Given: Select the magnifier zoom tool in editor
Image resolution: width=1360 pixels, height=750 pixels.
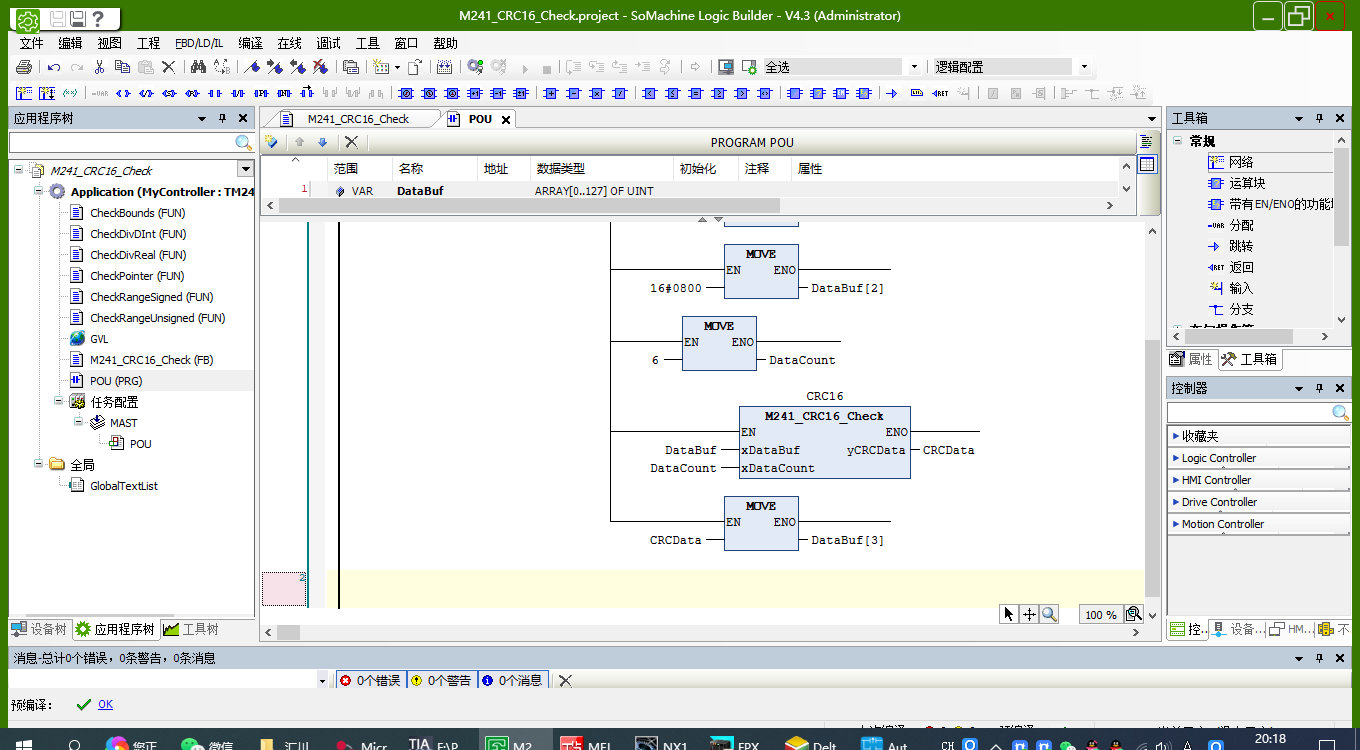Looking at the screenshot, I should tap(1049, 614).
